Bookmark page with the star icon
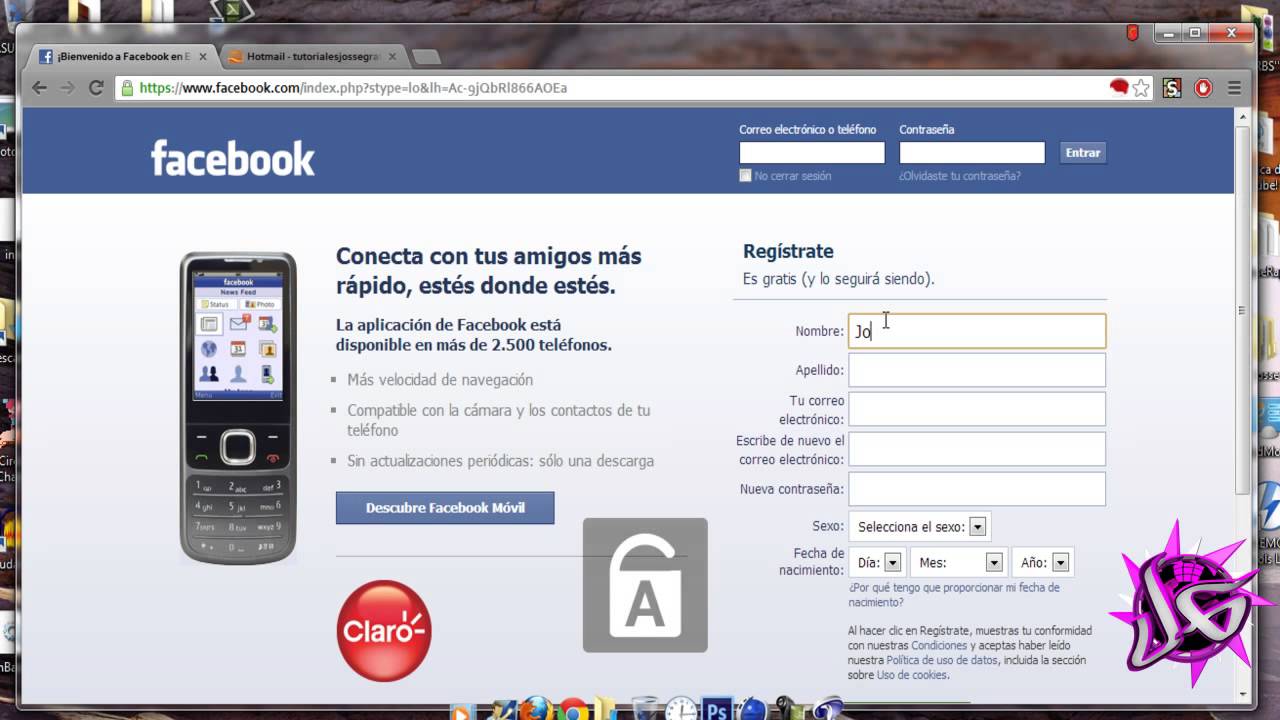This screenshot has width=1280, height=720. pyautogui.click(x=1141, y=88)
